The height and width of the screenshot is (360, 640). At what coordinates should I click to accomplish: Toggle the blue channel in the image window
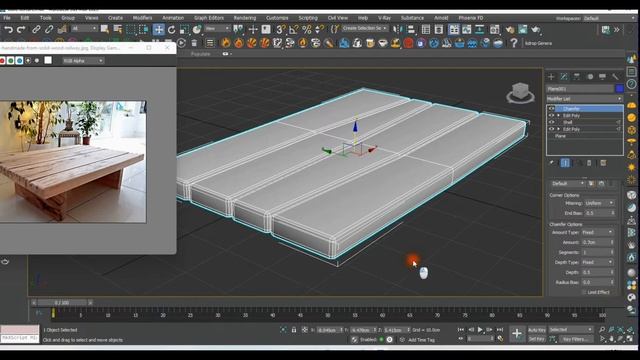19,60
